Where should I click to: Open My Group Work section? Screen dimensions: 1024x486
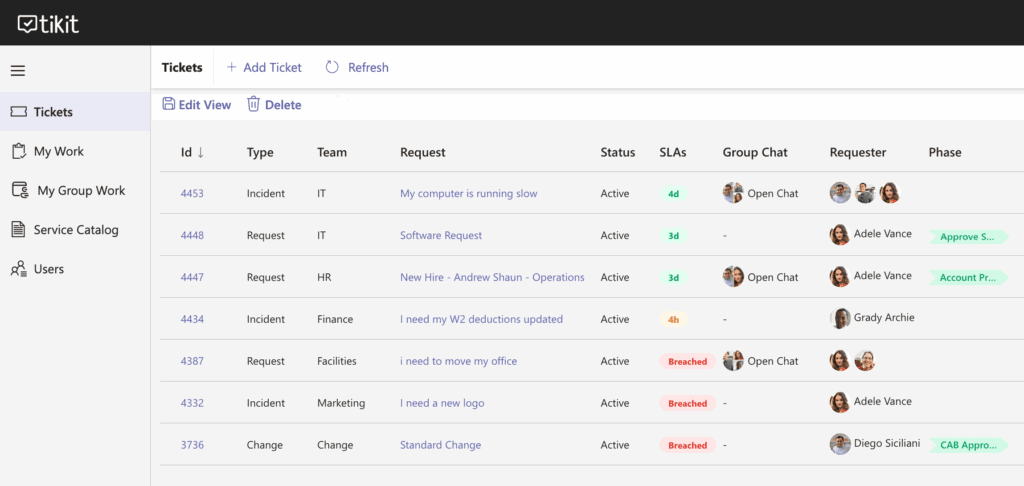click(81, 190)
